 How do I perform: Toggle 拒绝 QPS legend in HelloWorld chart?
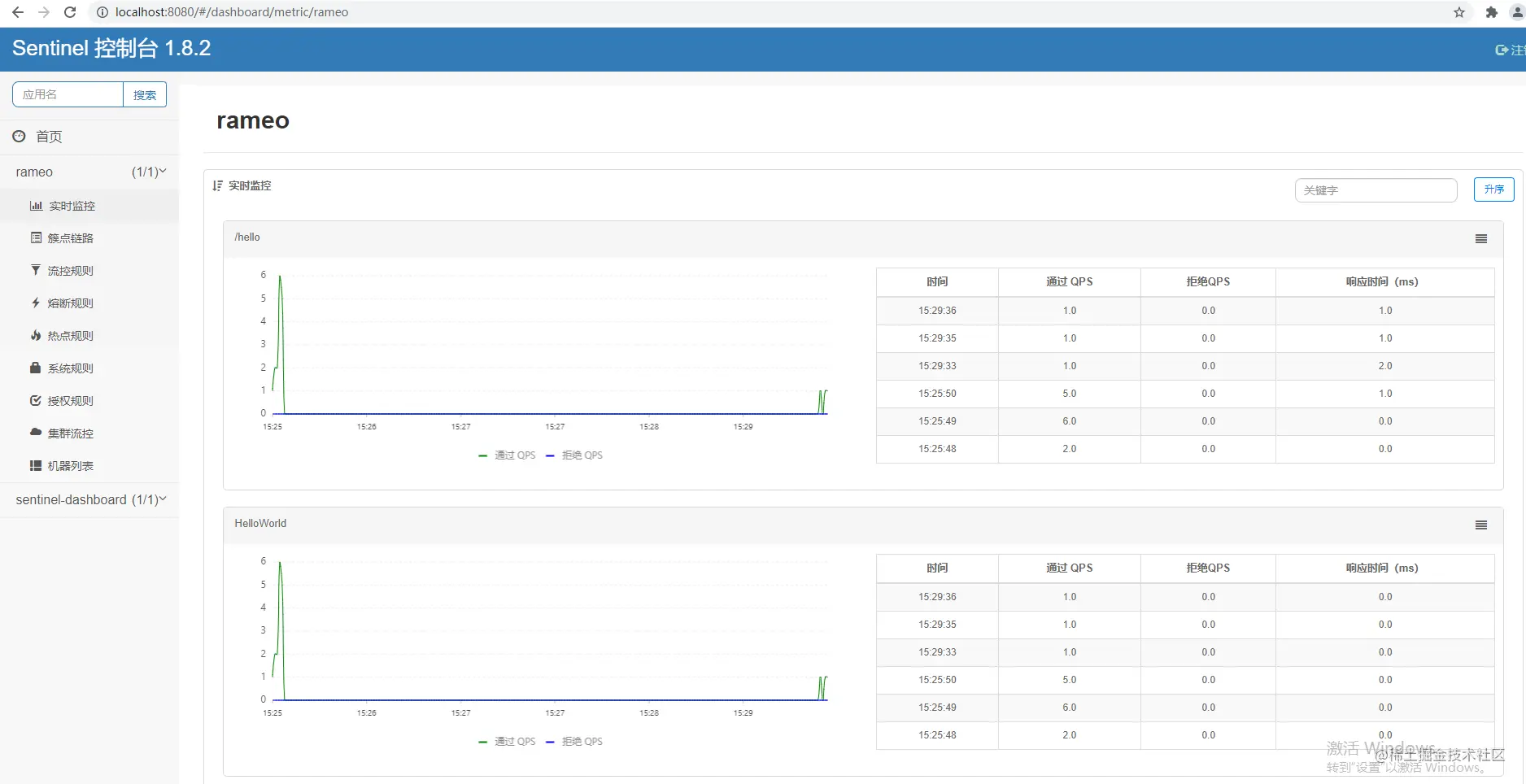[574, 742]
